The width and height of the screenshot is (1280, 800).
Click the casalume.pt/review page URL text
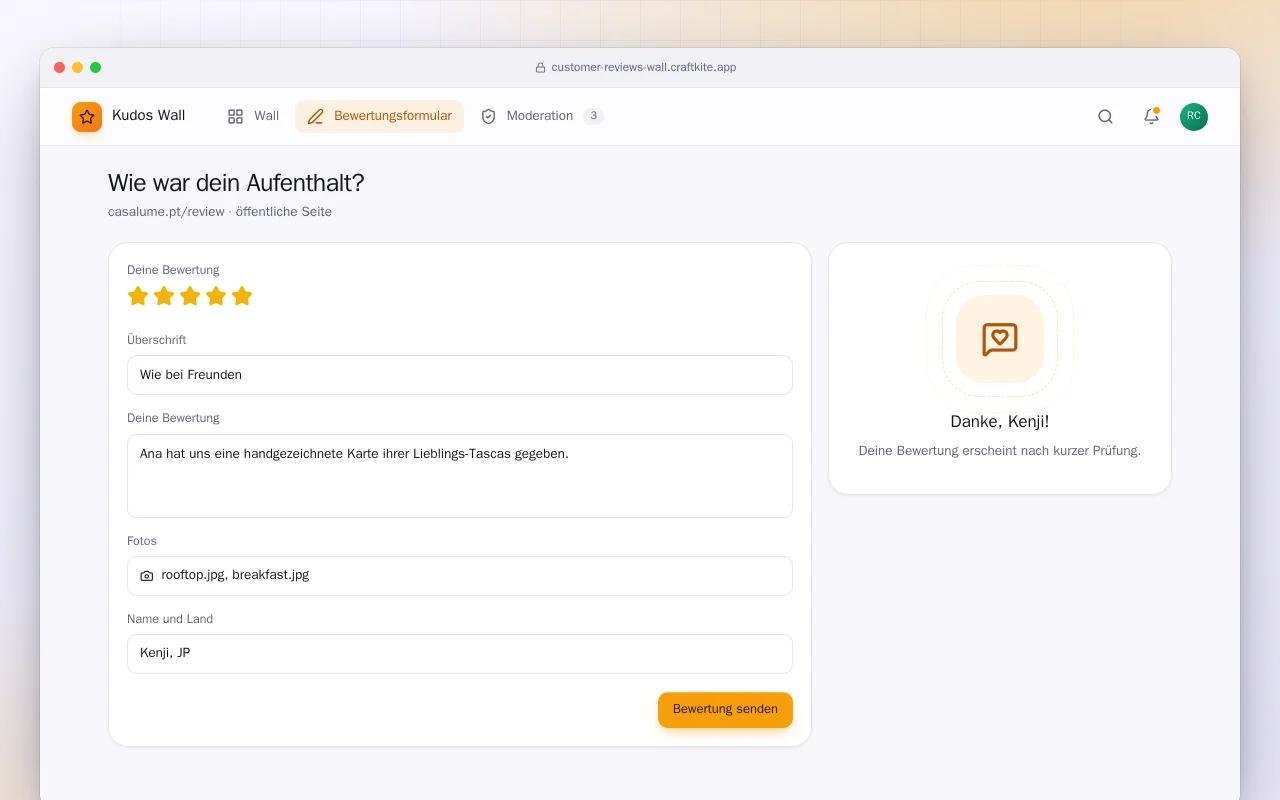[166, 212]
